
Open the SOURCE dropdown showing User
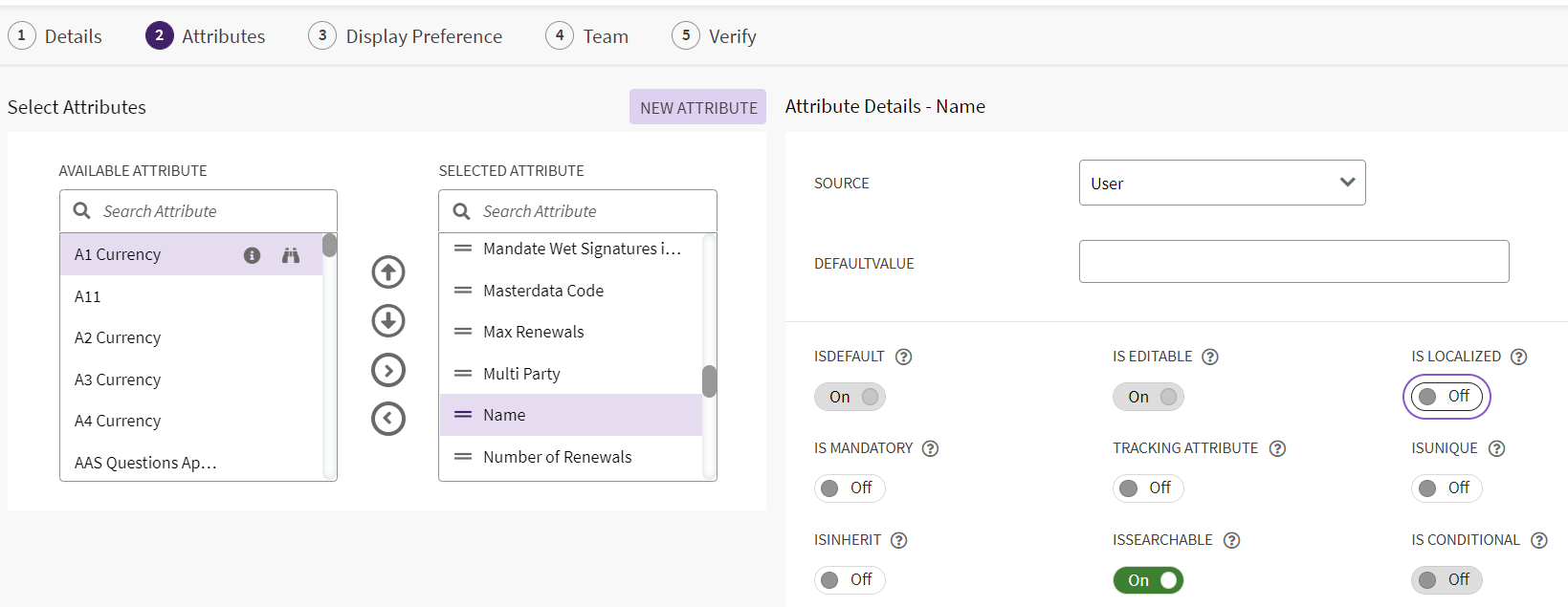[1222, 183]
